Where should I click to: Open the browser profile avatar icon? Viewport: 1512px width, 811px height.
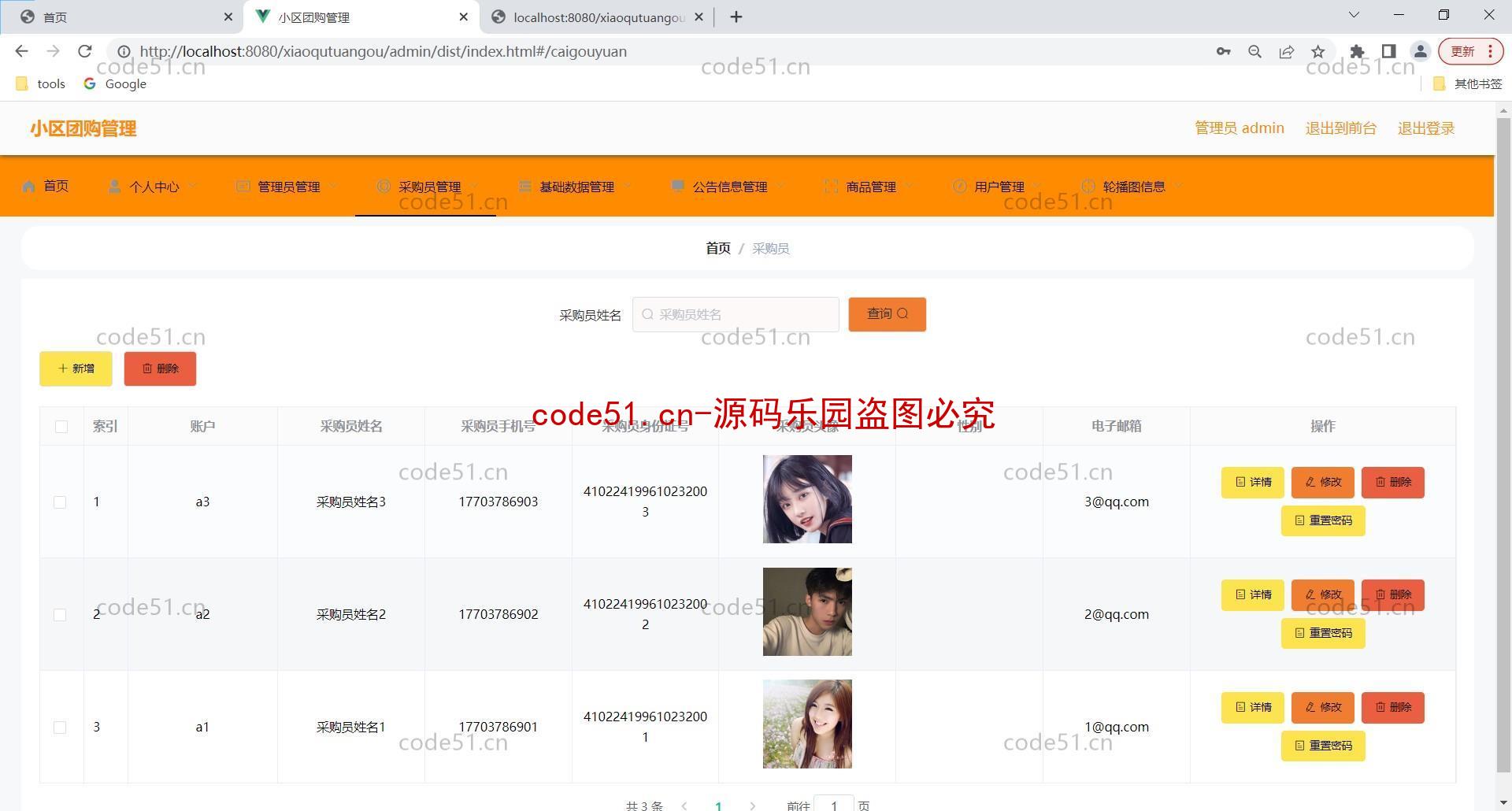click(1421, 52)
